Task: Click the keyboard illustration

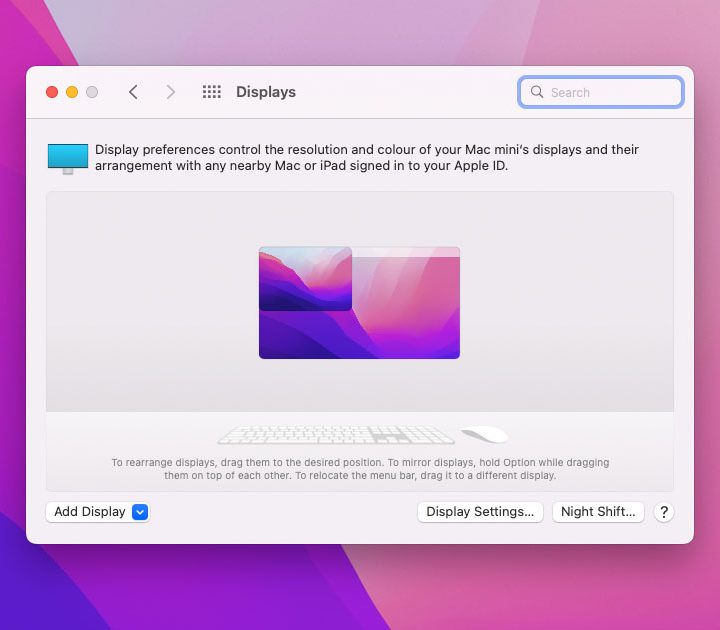Action: tap(336, 434)
